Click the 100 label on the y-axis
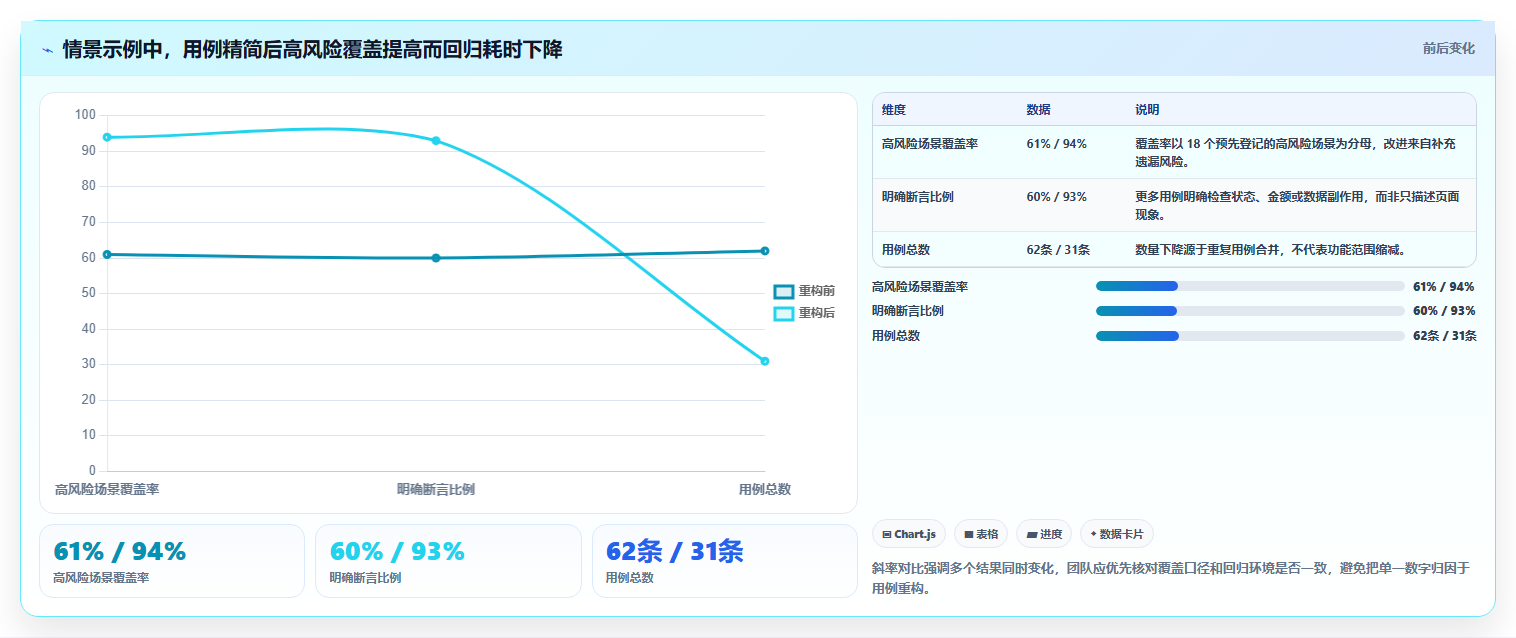1516x638 pixels. coord(85,115)
